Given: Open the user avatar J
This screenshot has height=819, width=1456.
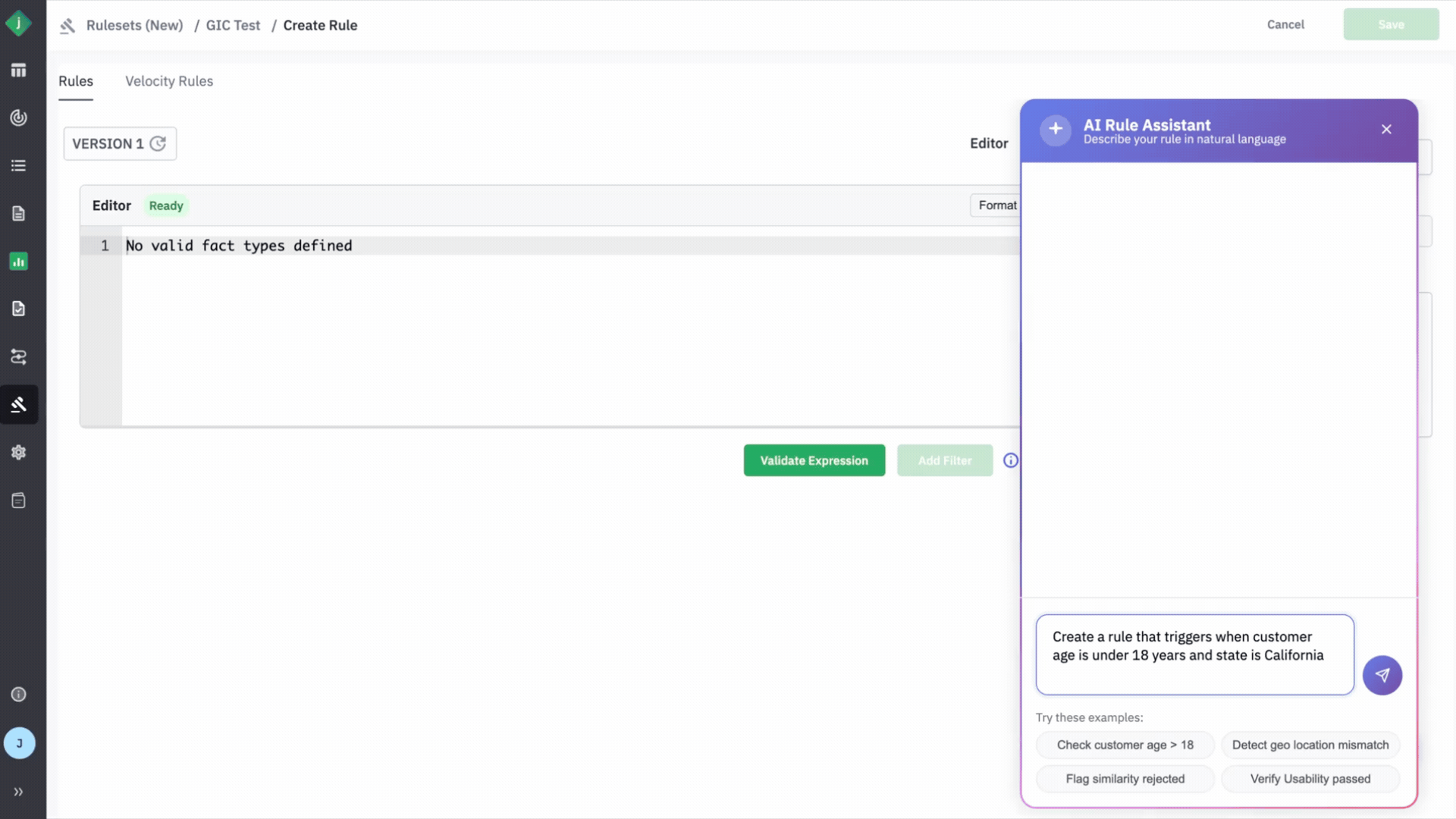Looking at the screenshot, I should [x=20, y=743].
